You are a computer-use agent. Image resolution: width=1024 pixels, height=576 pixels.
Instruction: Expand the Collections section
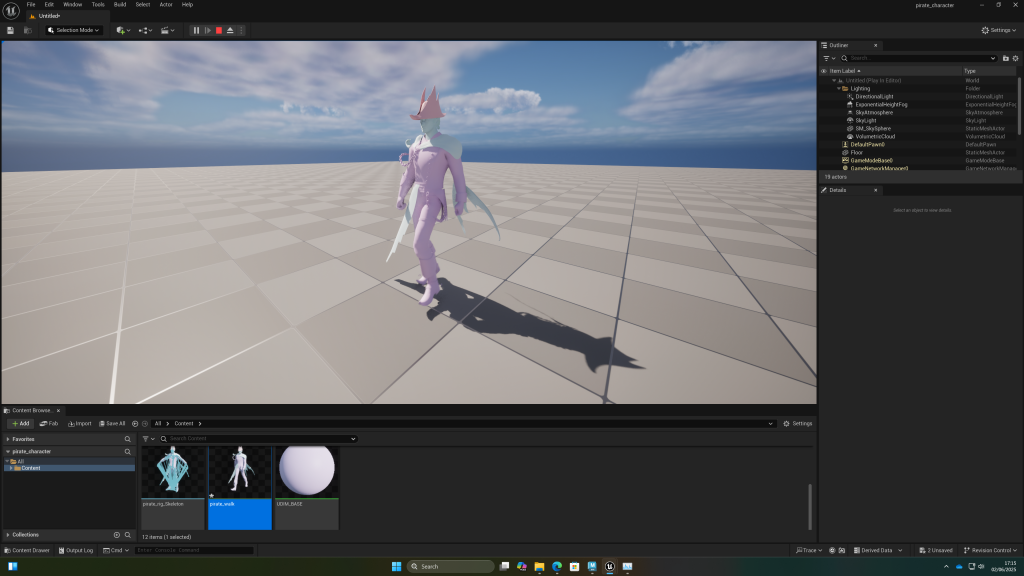pos(9,535)
